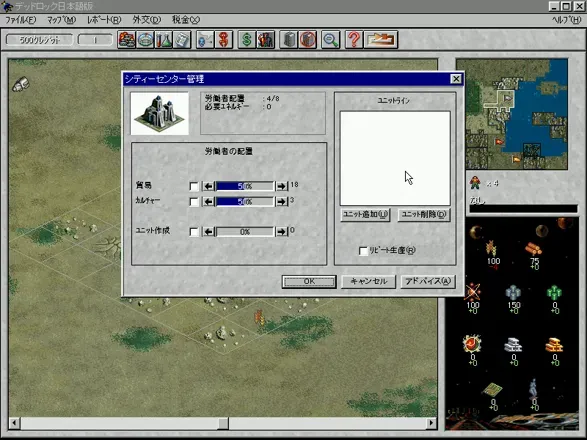Click the colonist population icon
Screen dimensions: 587x440
click(x=475, y=183)
